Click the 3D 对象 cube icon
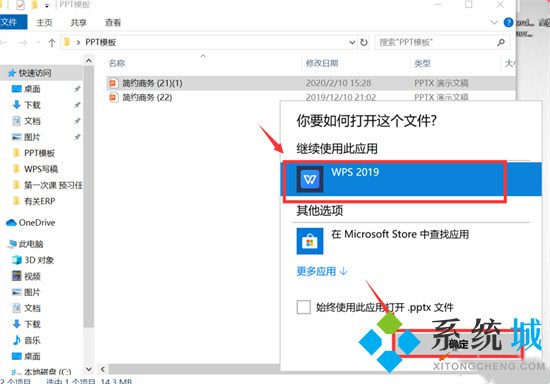Screen dimensions: 550x384 click(16, 260)
